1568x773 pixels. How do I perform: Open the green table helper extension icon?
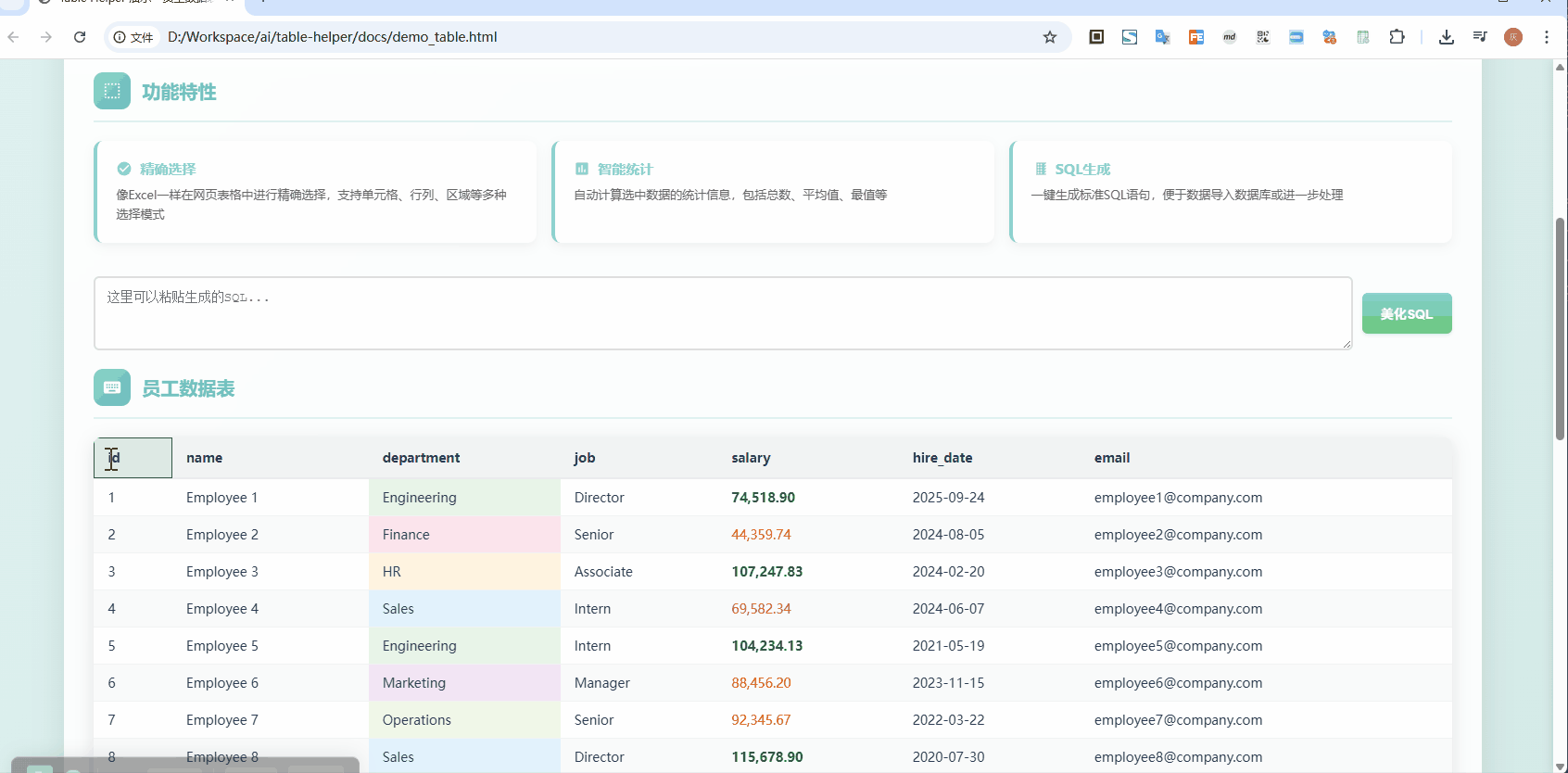(x=1363, y=37)
